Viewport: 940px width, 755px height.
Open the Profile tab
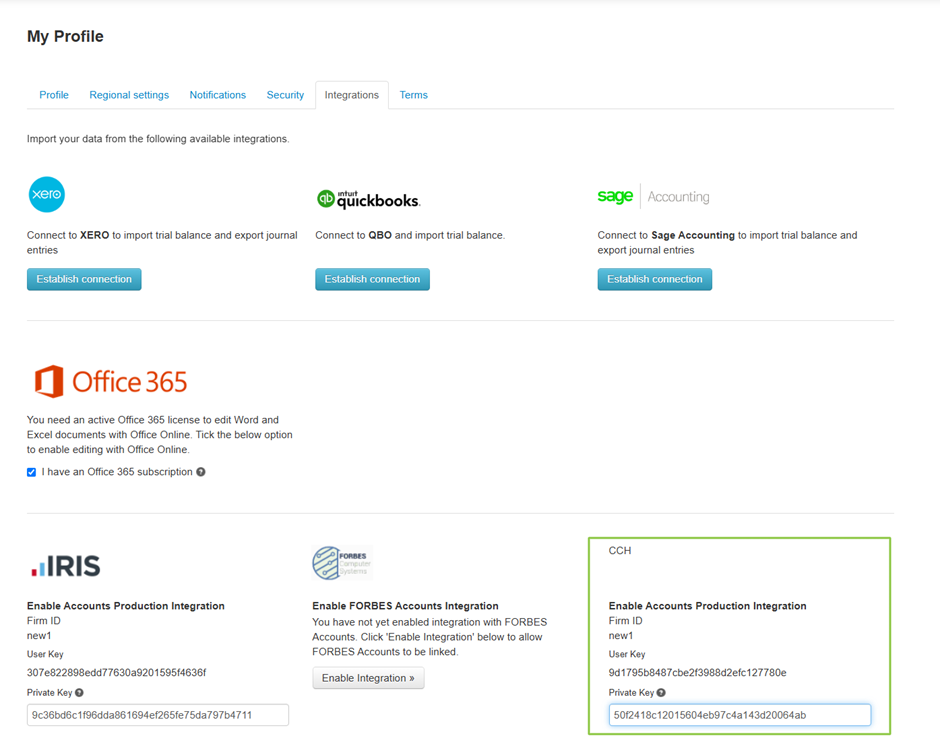point(54,95)
